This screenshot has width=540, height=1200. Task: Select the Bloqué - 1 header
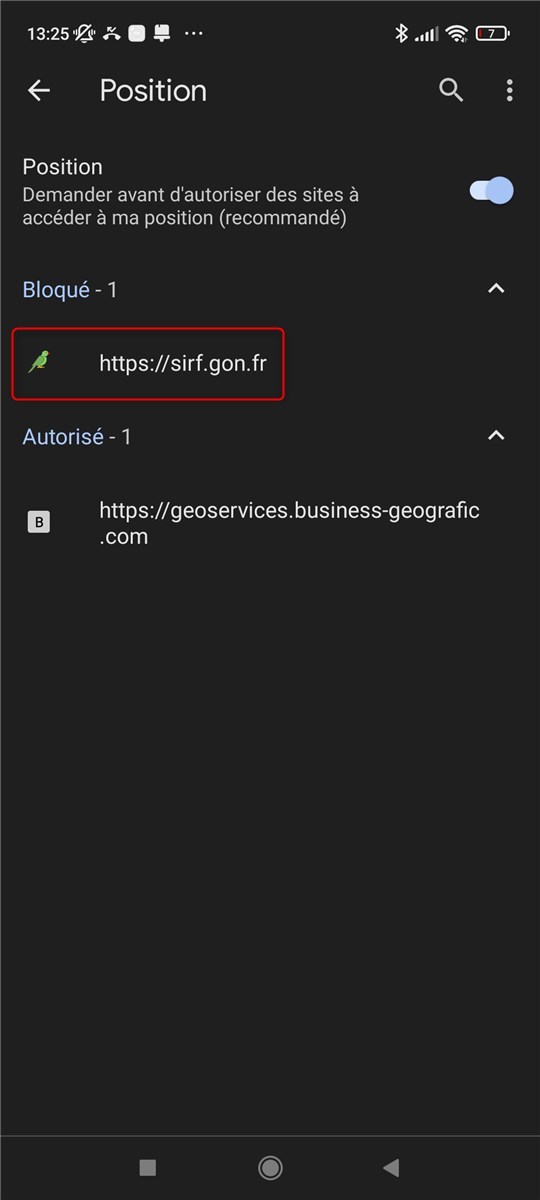click(70, 289)
